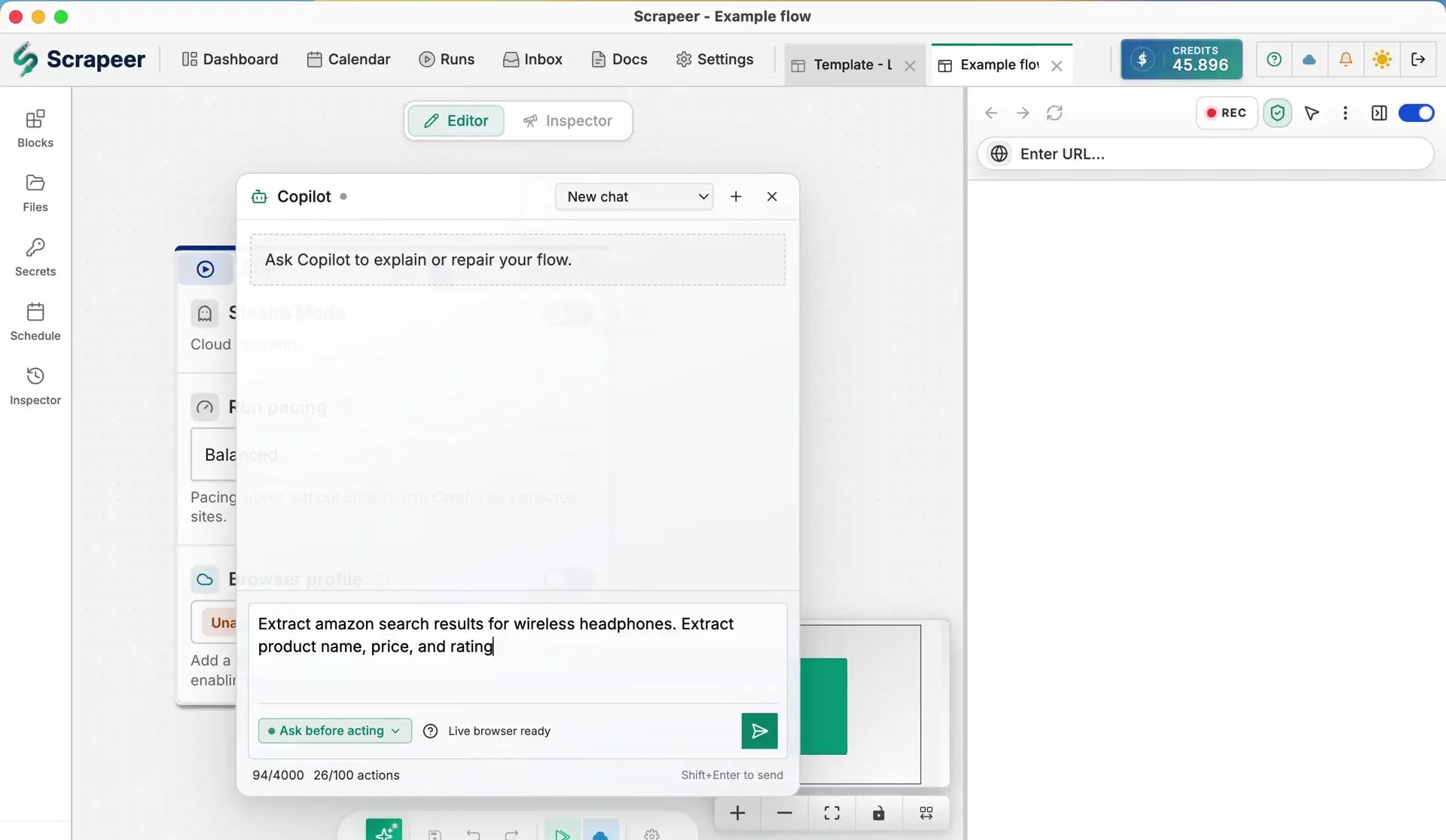Open the Calendar page
The height and width of the screenshot is (840, 1446).
pos(349,59)
